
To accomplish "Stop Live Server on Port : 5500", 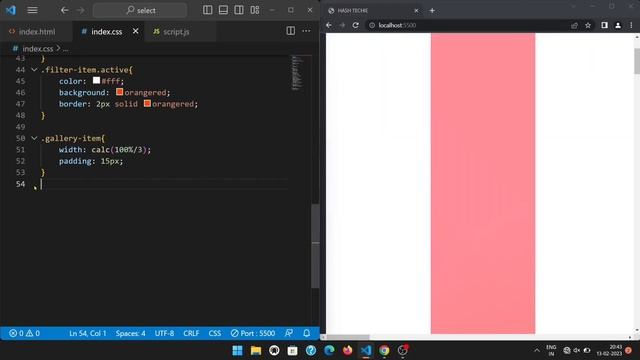I will 253,333.
